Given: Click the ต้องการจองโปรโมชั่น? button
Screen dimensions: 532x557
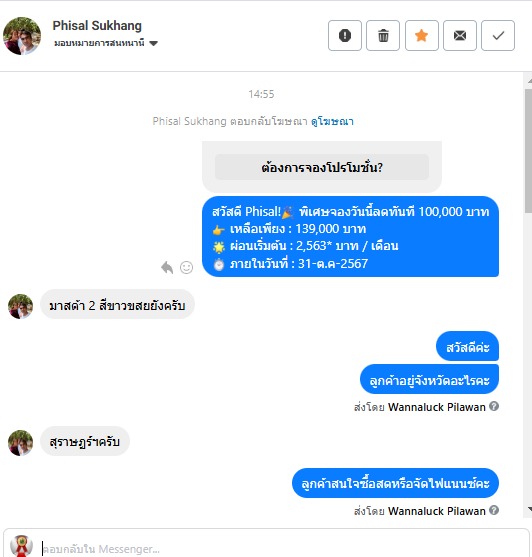Looking at the screenshot, I should pyautogui.click(x=322, y=167).
